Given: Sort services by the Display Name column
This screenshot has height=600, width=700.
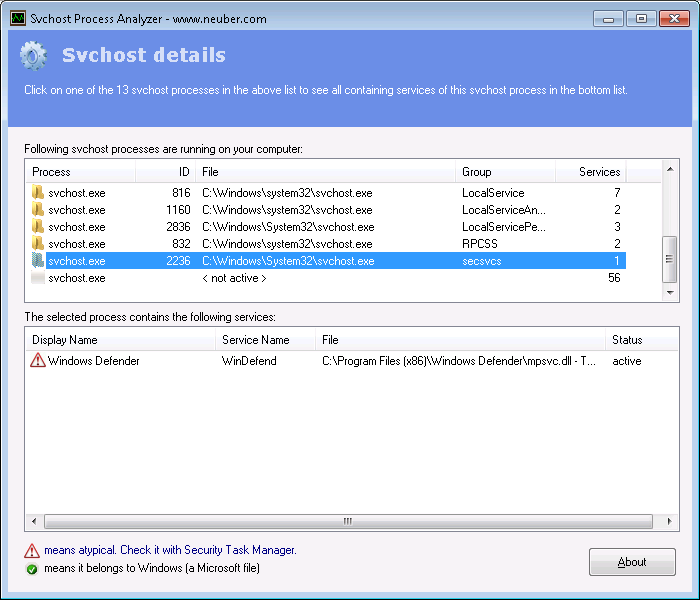Looking at the screenshot, I should click(x=120, y=340).
